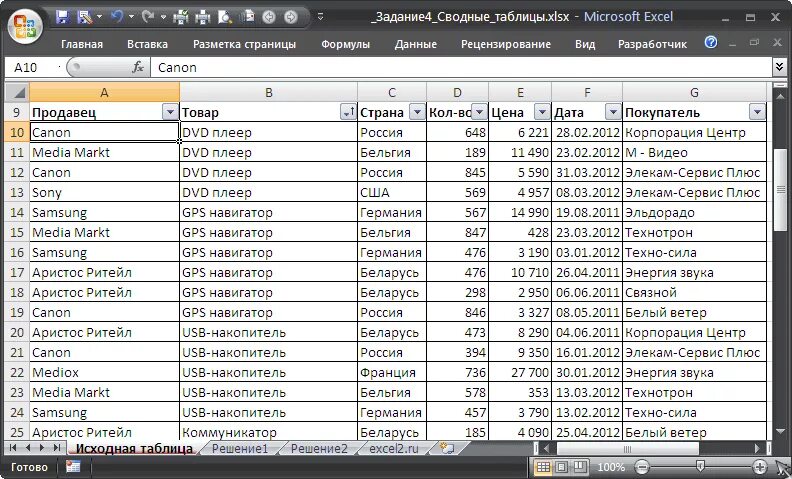Customize Quick Access Toolbar dropdown
The width and height of the screenshot is (792, 479).
[x=320, y=17]
